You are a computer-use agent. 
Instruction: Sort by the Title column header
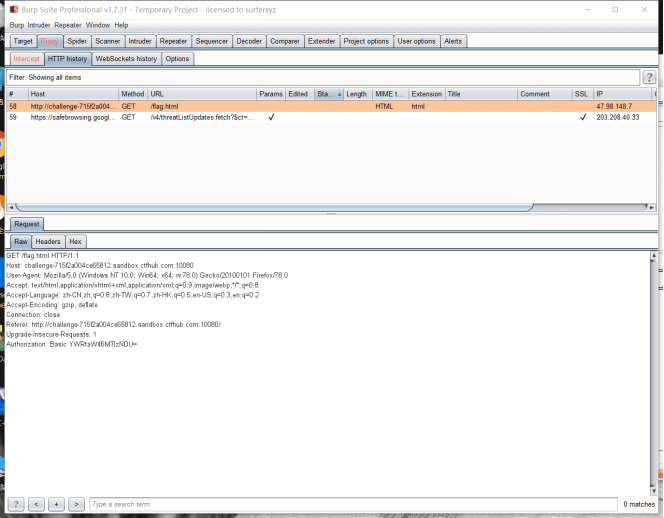(481, 94)
